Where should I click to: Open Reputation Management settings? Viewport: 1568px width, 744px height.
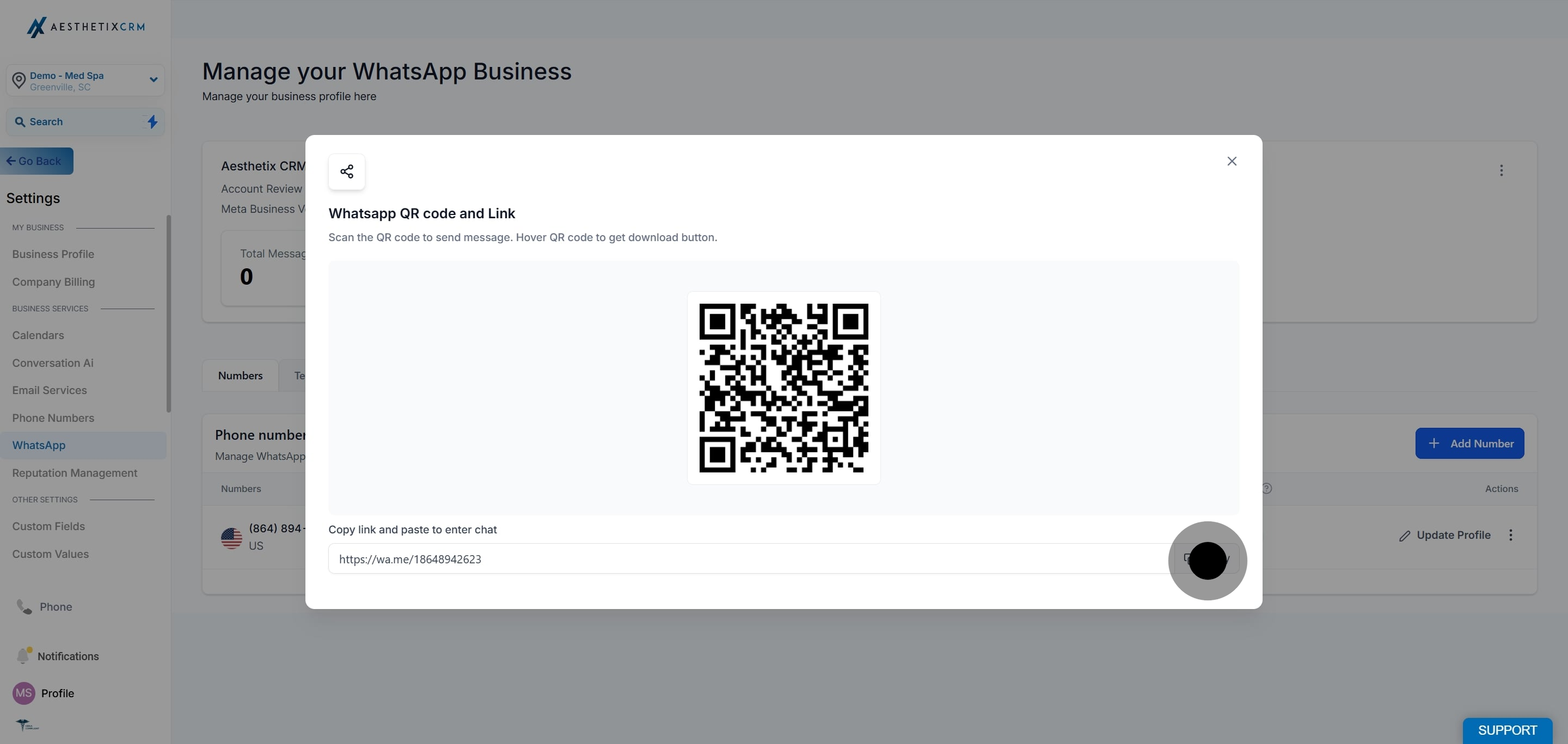coord(75,474)
